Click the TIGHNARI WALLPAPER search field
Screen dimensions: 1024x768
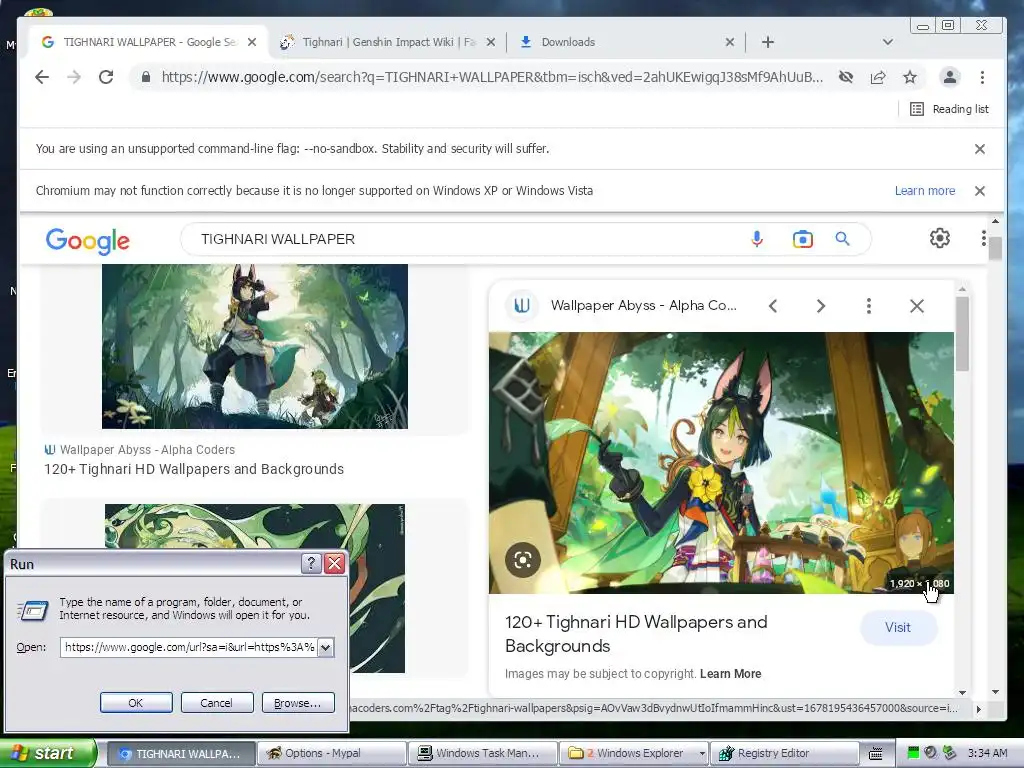pos(457,239)
